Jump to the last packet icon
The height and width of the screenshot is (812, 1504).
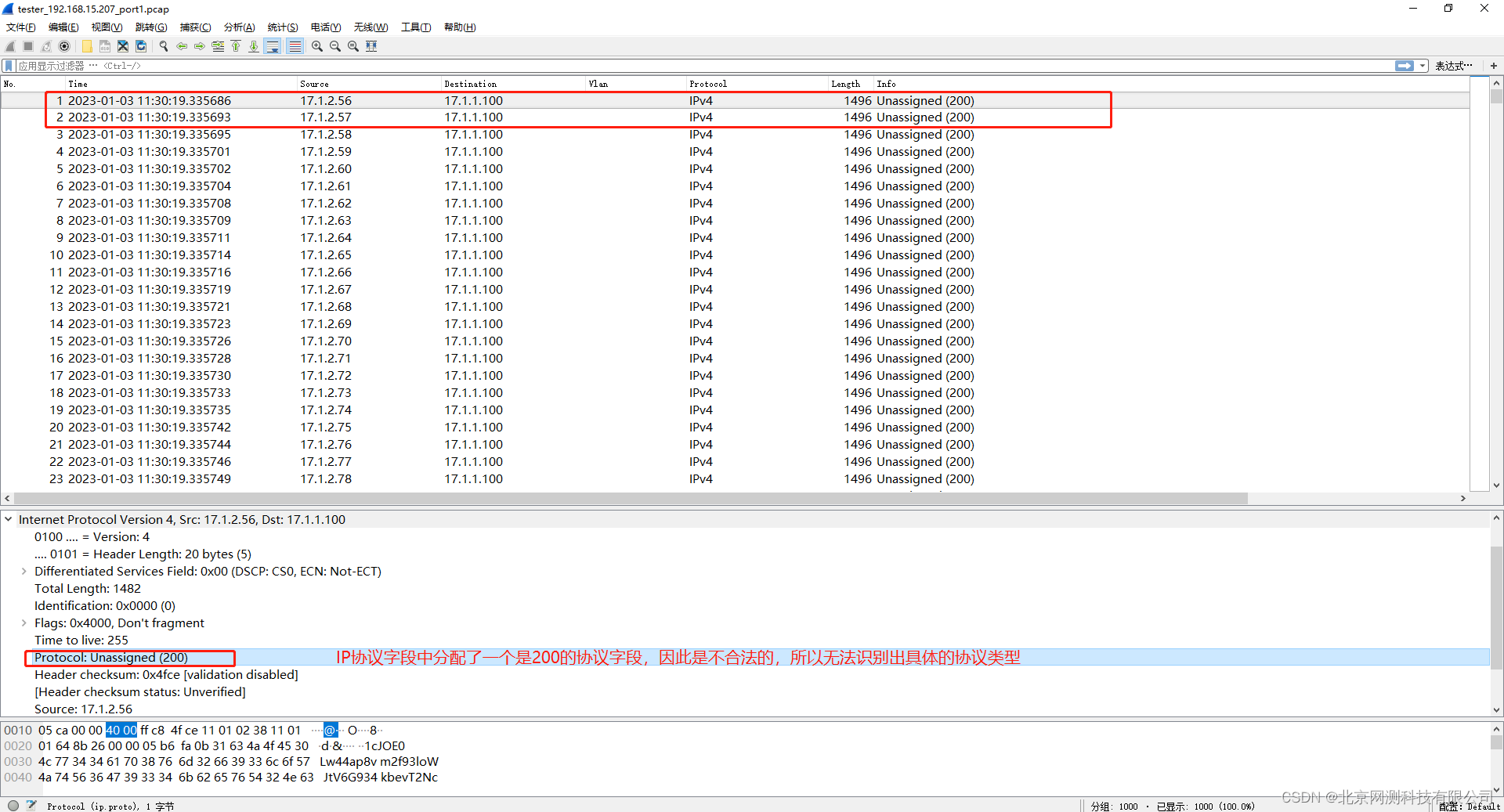254,46
